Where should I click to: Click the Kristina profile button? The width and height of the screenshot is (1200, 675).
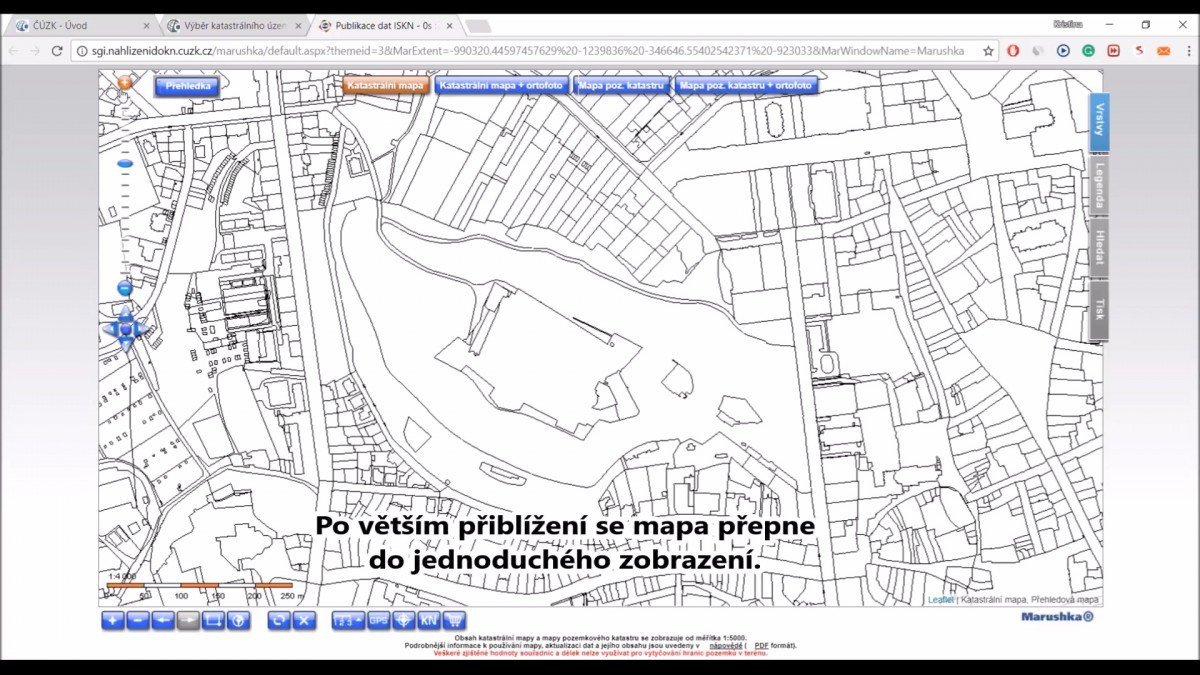1067,24
